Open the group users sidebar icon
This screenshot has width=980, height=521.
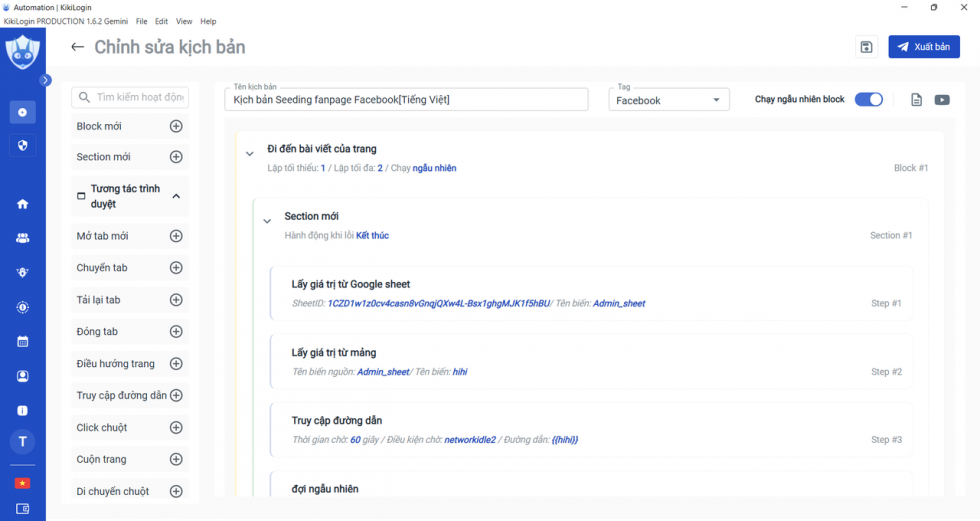[22, 238]
